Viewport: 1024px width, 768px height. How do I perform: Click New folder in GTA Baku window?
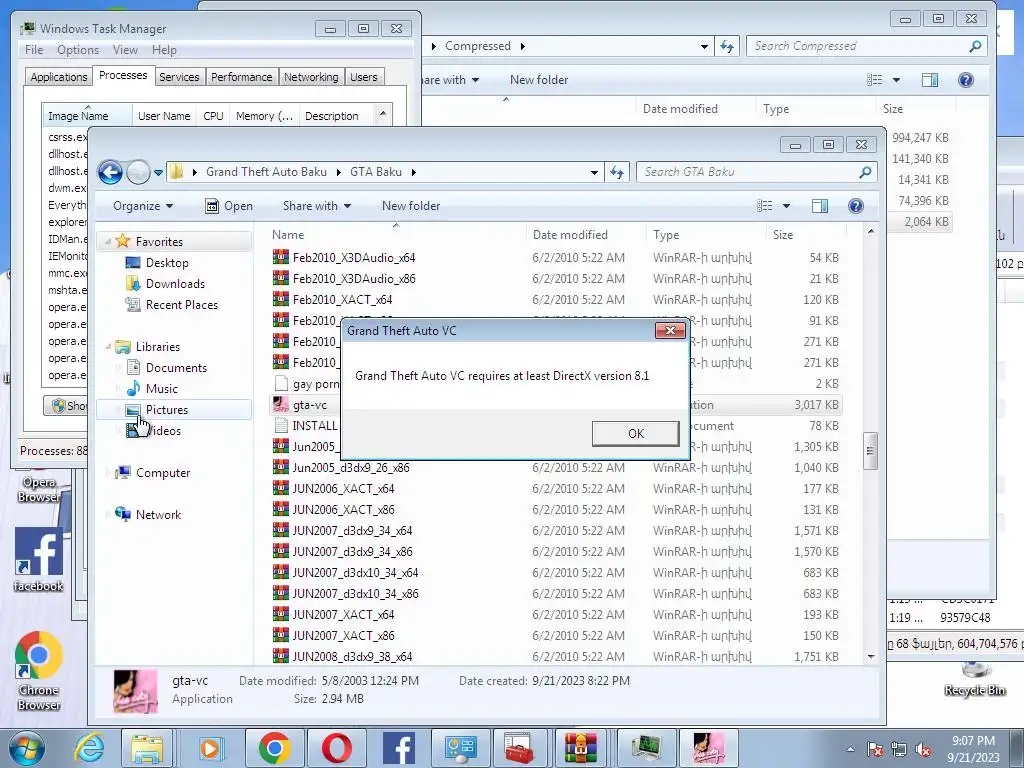tap(411, 206)
